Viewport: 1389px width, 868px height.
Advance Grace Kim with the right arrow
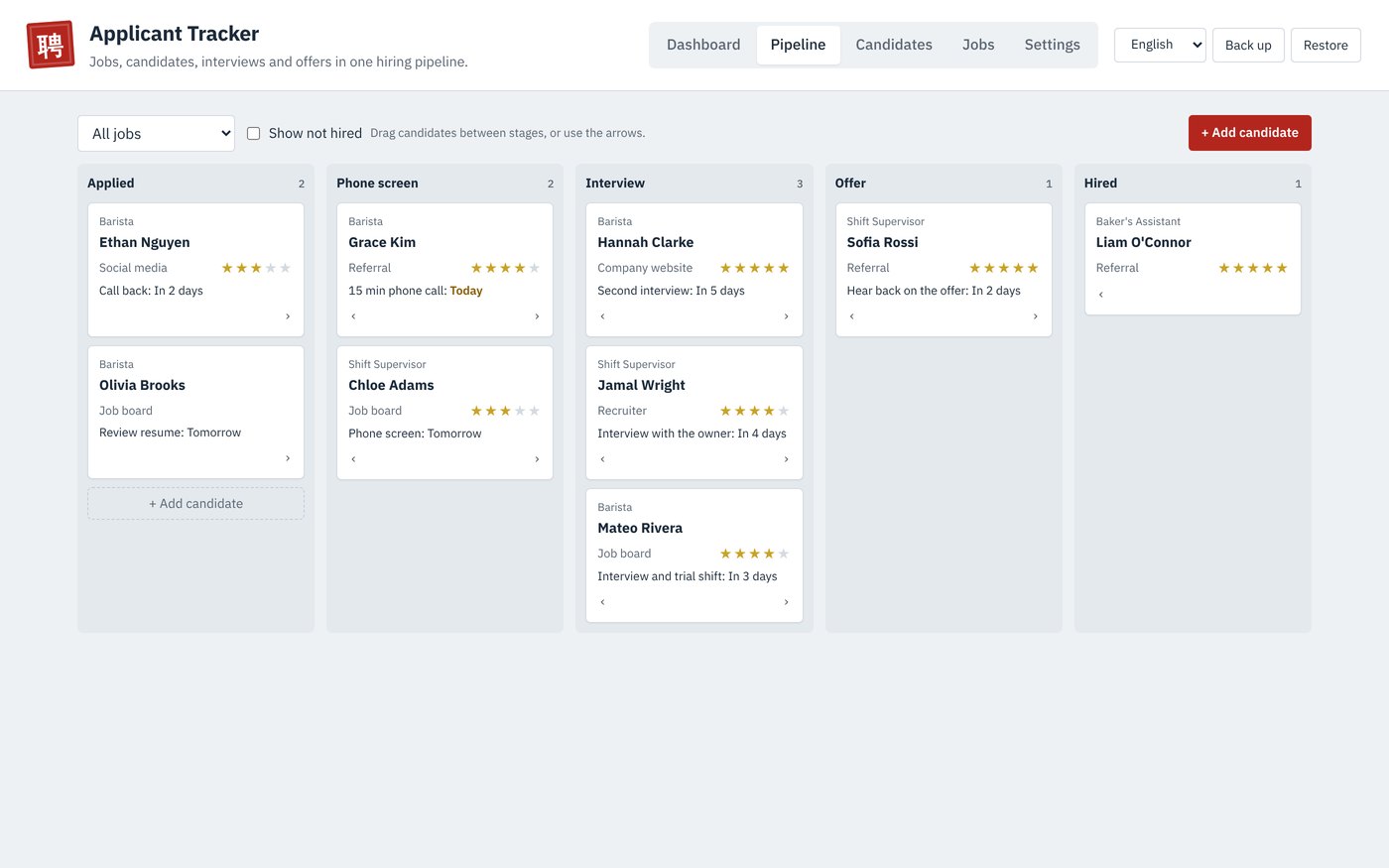[x=537, y=316]
